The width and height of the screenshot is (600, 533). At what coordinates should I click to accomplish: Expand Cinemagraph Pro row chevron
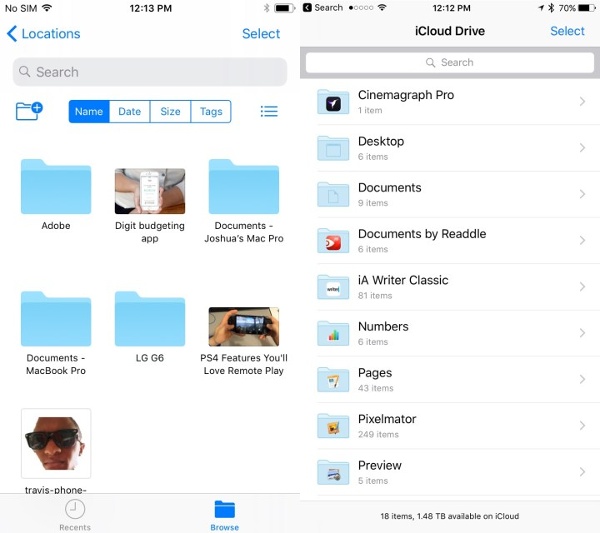point(582,101)
